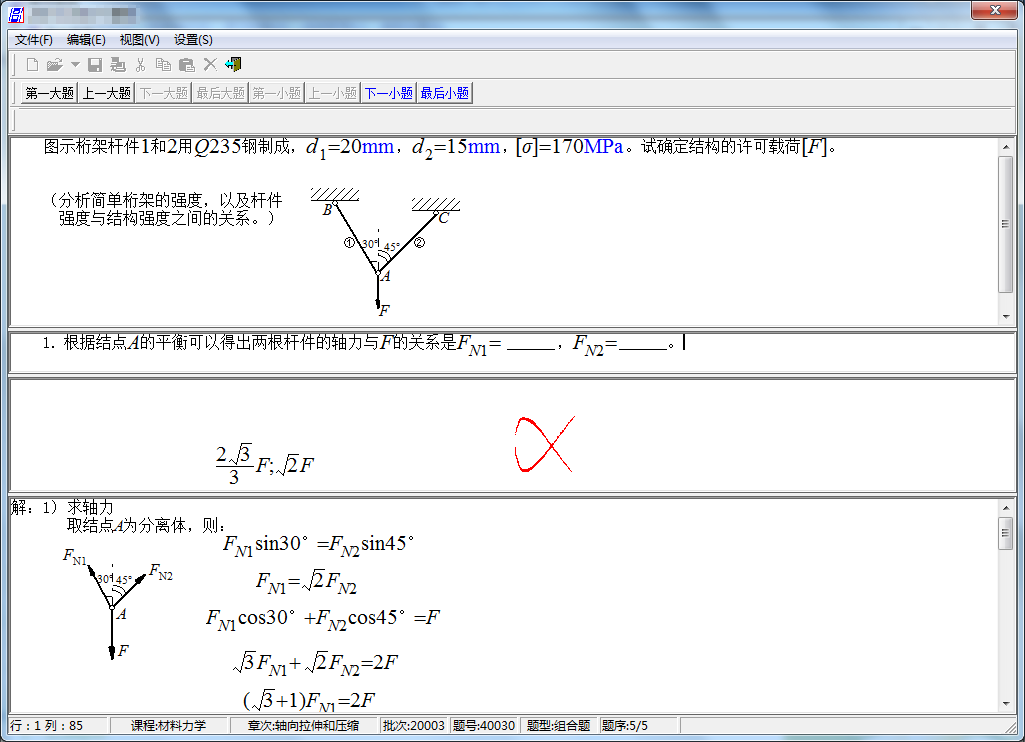The image size is (1025, 742).
Task: Click the Copy icon in toolbar
Action: pos(163,65)
